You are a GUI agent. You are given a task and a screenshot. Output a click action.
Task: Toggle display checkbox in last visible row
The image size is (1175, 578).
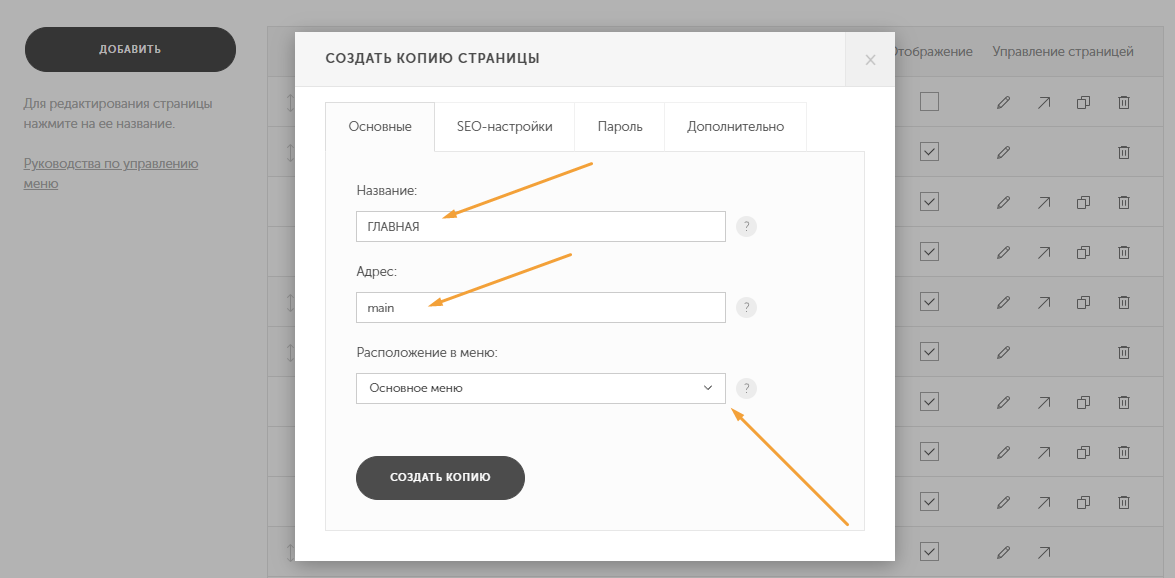pos(929,552)
